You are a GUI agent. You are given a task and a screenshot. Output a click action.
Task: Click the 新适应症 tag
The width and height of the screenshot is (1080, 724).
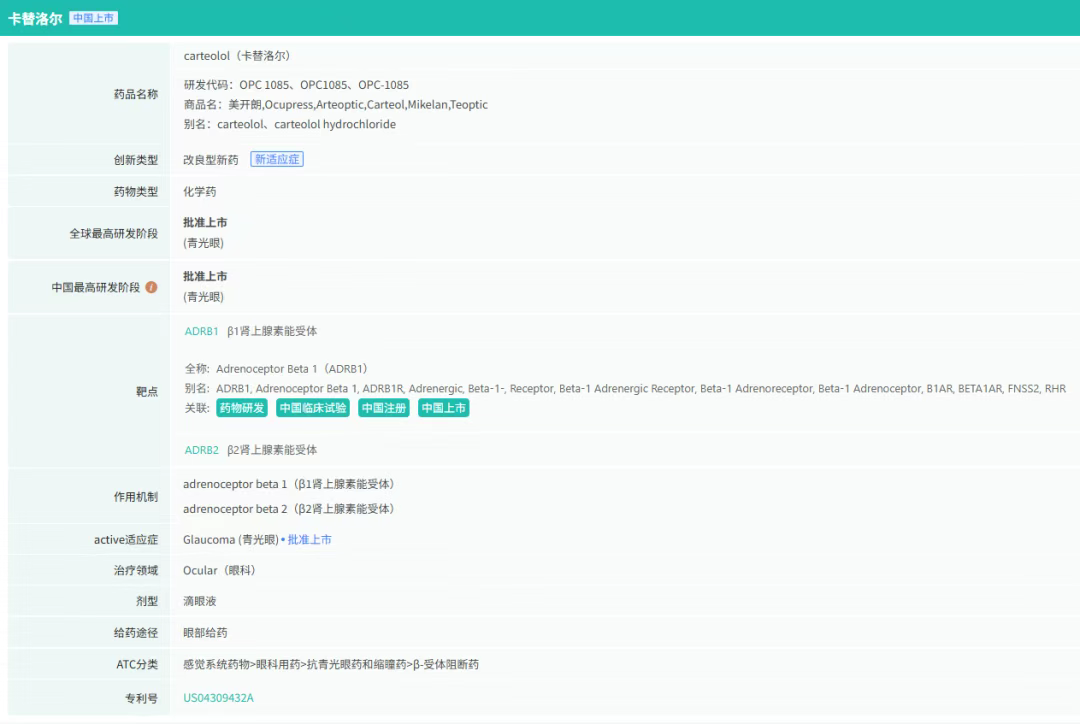coord(277,159)
